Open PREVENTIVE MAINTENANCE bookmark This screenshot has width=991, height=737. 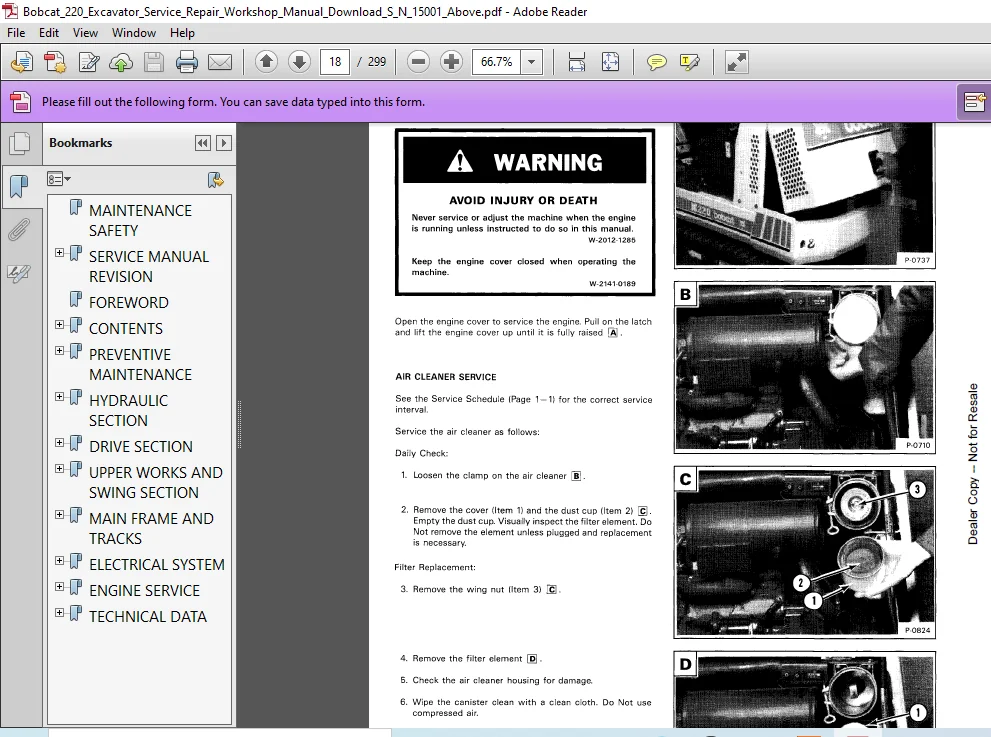pyautogui.click(x=140, y=365)
